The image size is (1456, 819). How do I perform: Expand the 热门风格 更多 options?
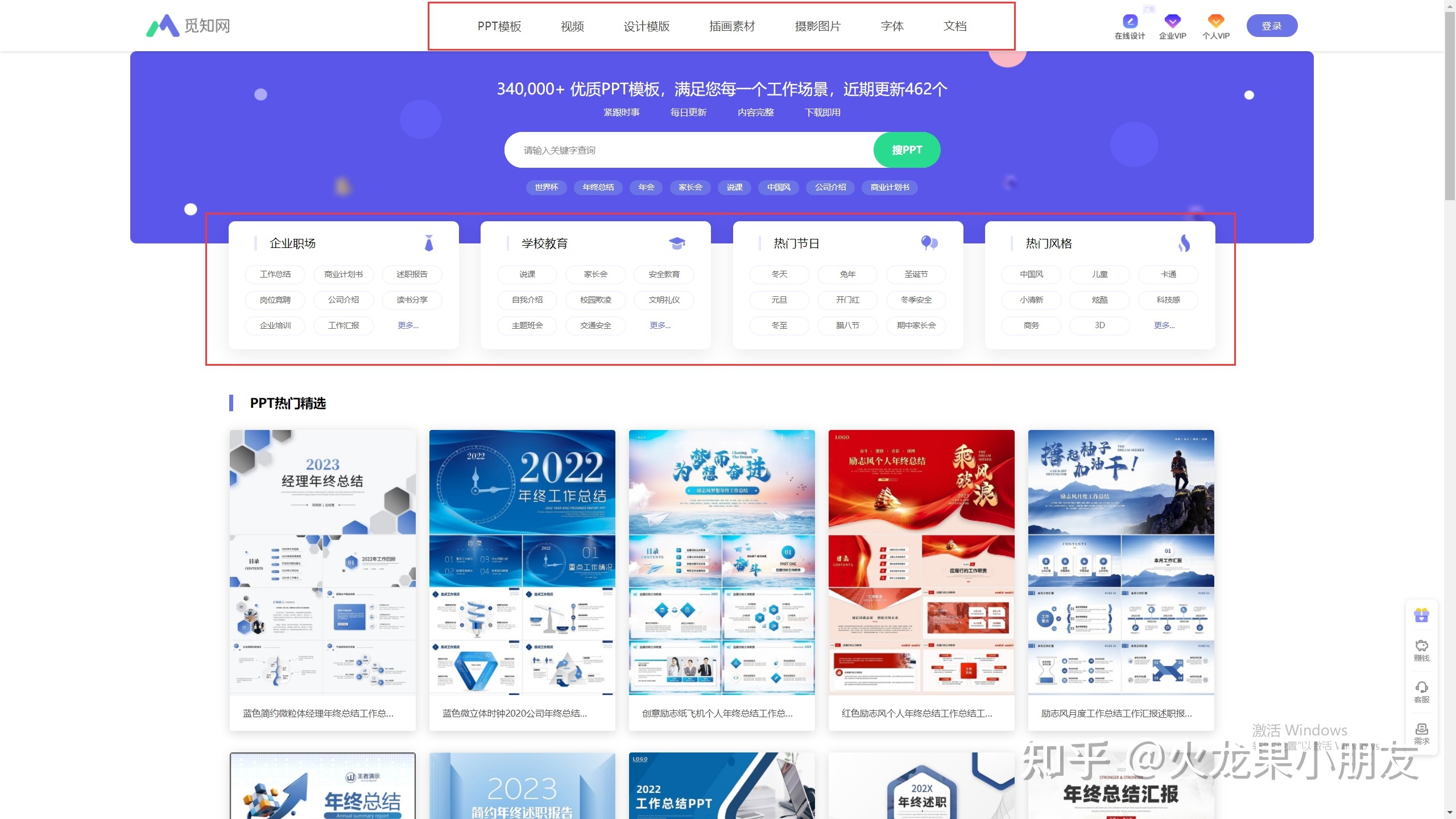click(x=1163, y=324)
